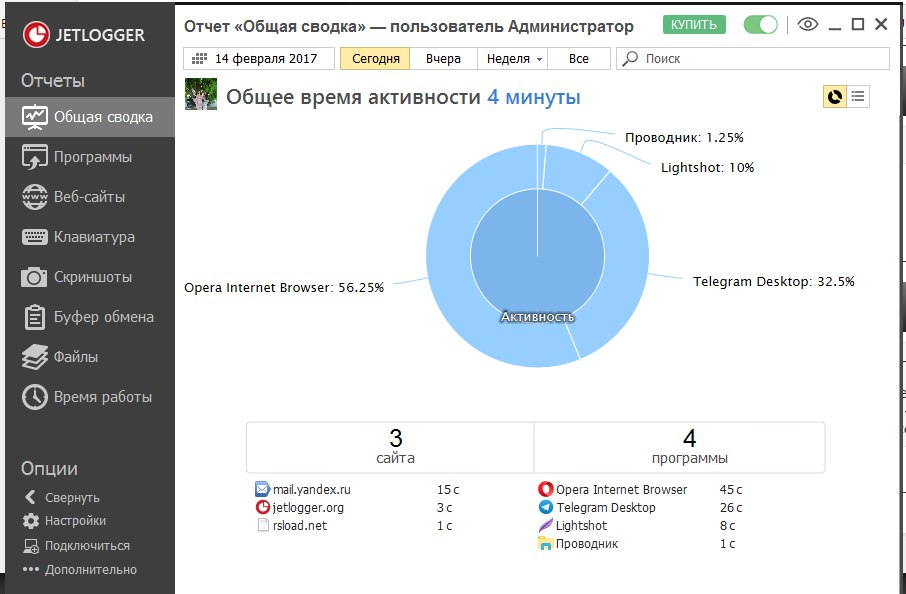This screenshot has width=906, height=594.
Task: Select the Сегодня period tab
Action: 376,58
